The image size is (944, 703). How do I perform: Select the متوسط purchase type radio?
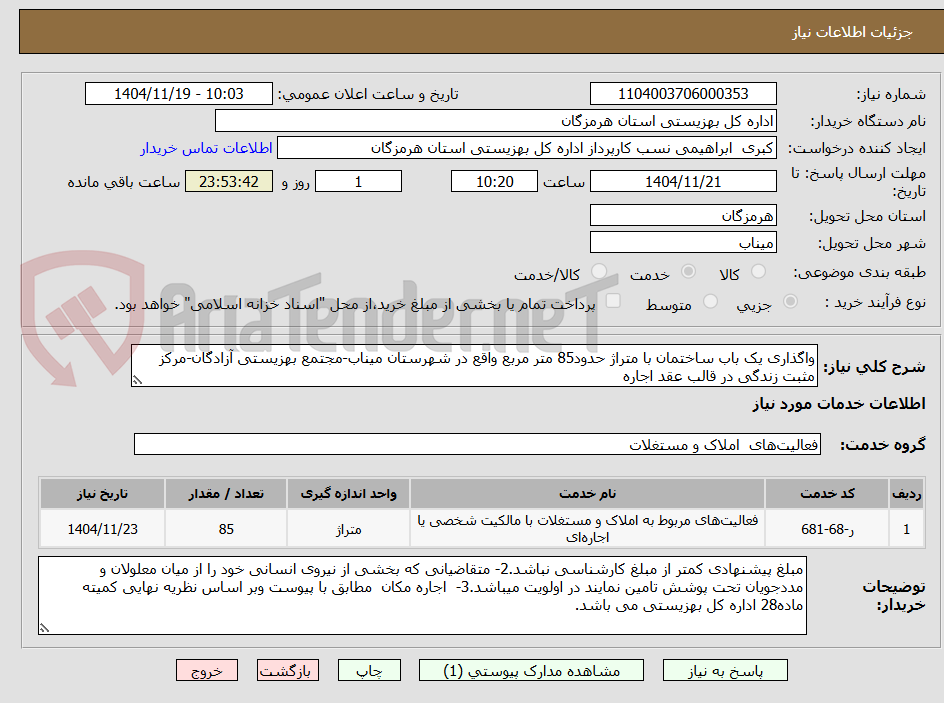710,301
